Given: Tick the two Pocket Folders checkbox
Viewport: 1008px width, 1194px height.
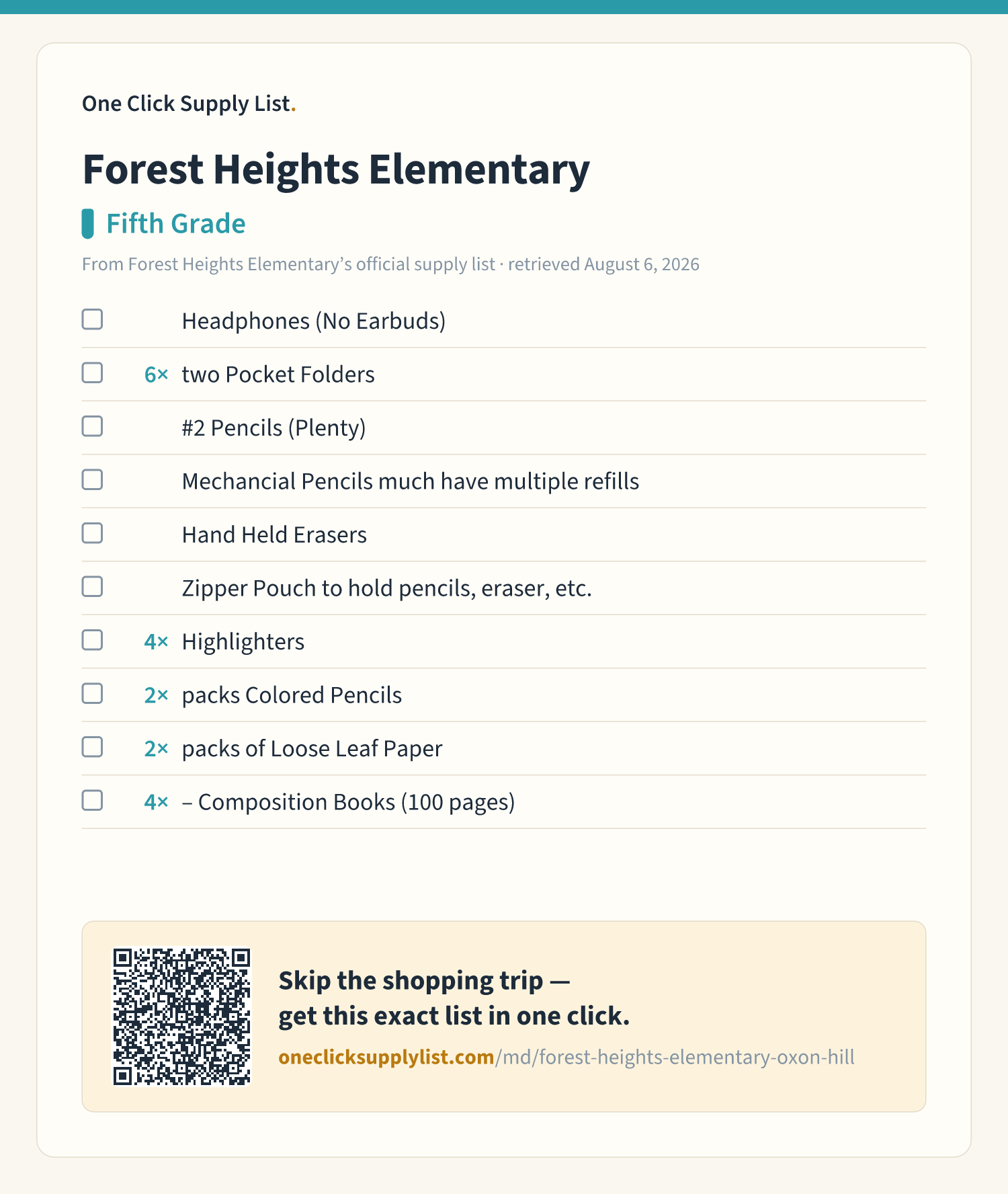Looking at the screenshot, I should pos(92,372).
